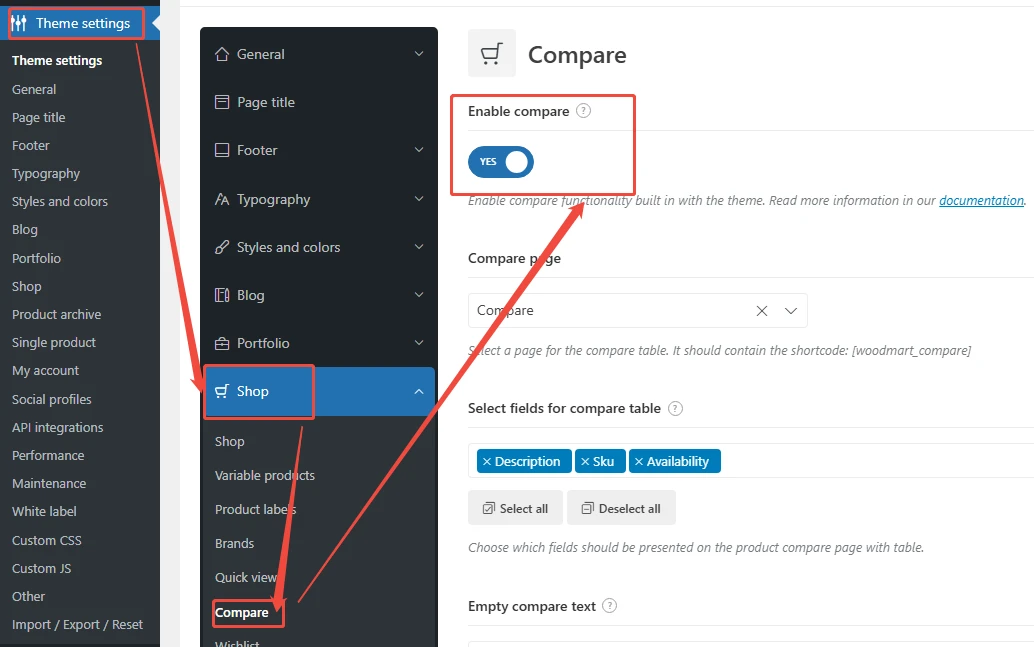Clear the Compare page selection X
The height and width of the screenshot is (647, 1034).
762,311
